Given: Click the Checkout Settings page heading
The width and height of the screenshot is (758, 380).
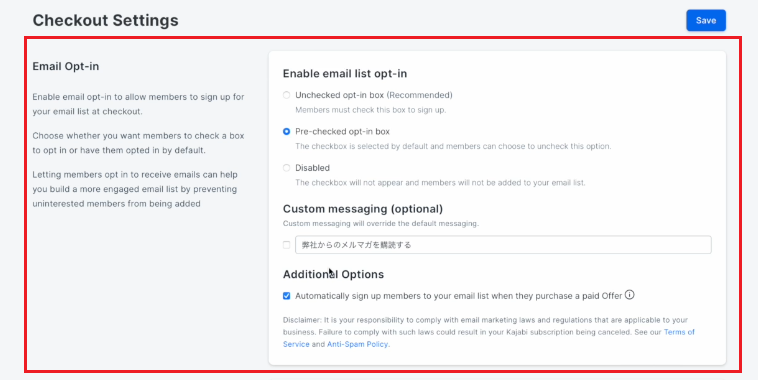Looking at the screenshot, I should tap(105, 20).
